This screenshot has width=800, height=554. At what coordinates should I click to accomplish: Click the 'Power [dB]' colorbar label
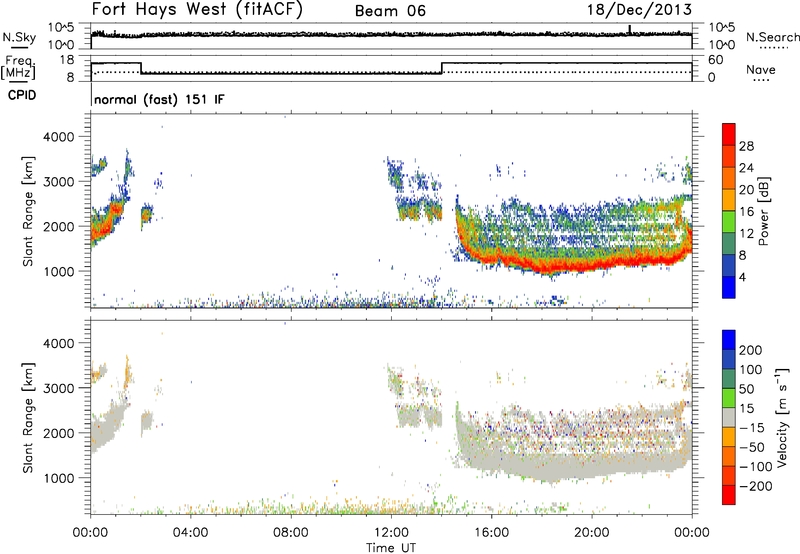tap(763, 211)
